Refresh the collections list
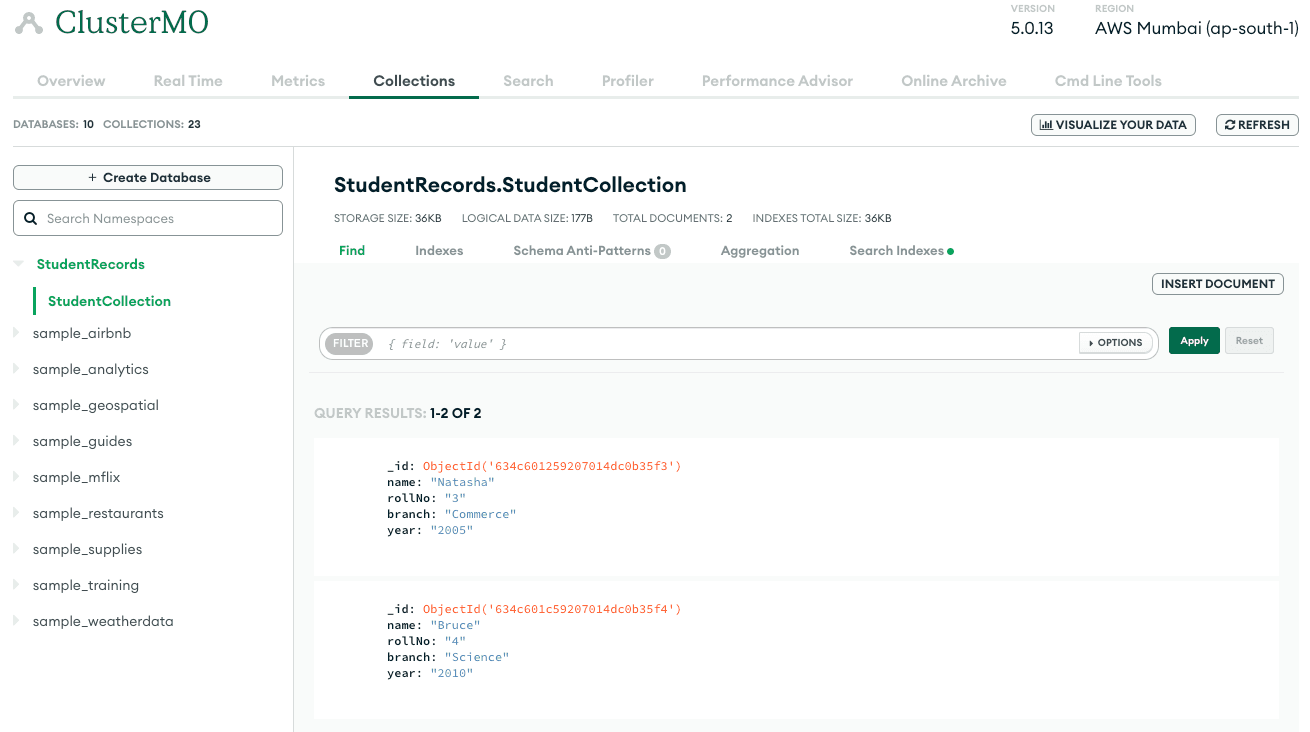Image resolution: width=1310 pixels, height=732 pixels. coord(1257,125)
